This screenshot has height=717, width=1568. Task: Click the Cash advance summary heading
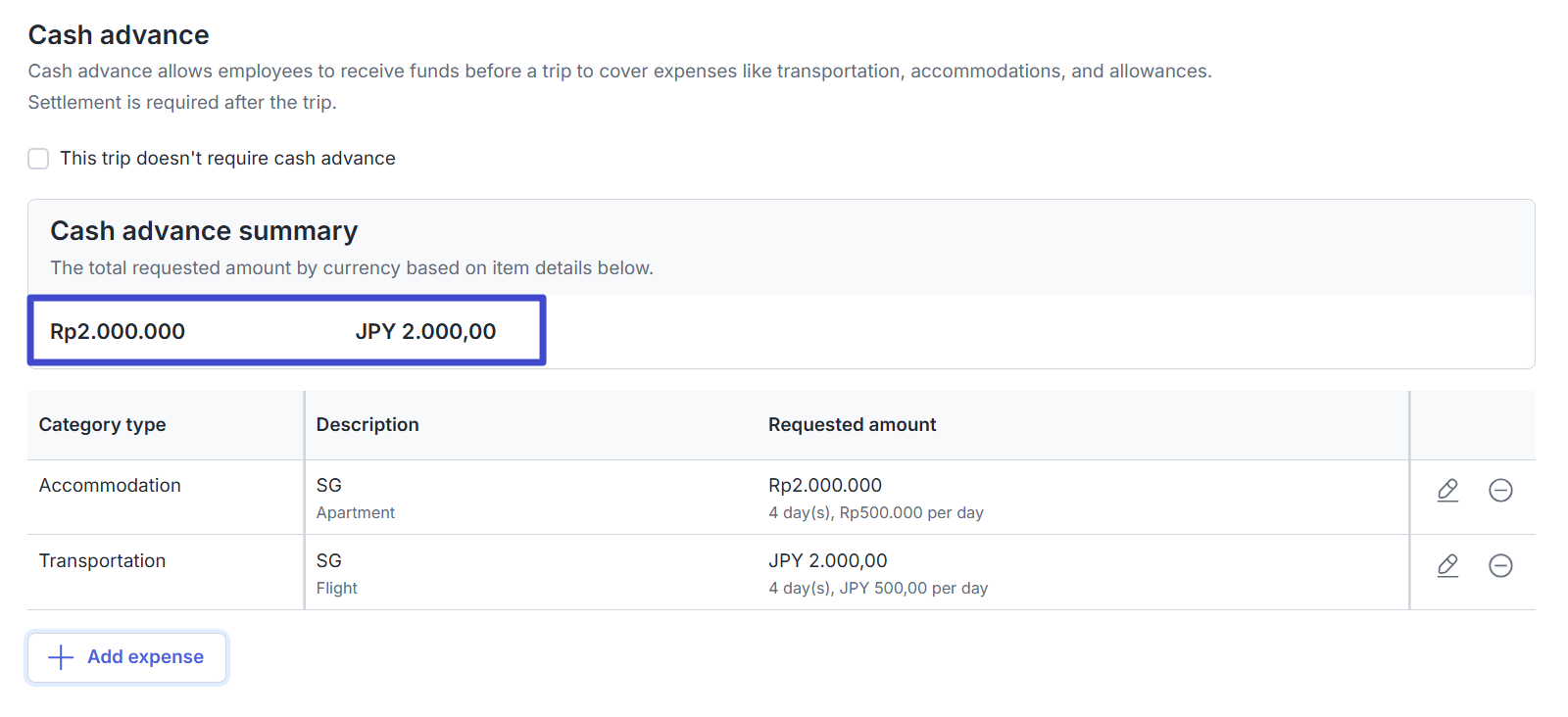pos(204,231)
